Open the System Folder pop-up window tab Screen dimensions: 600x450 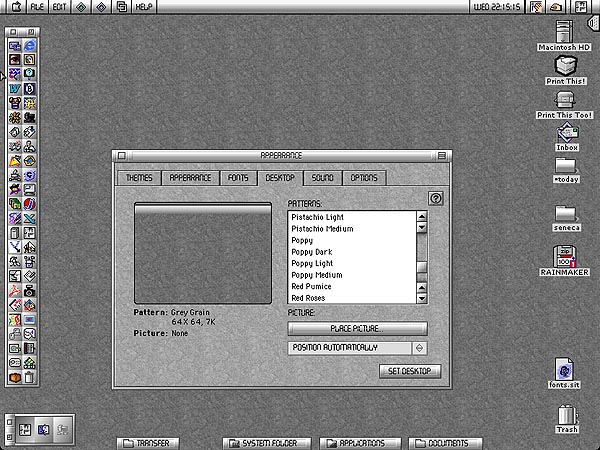263,443
